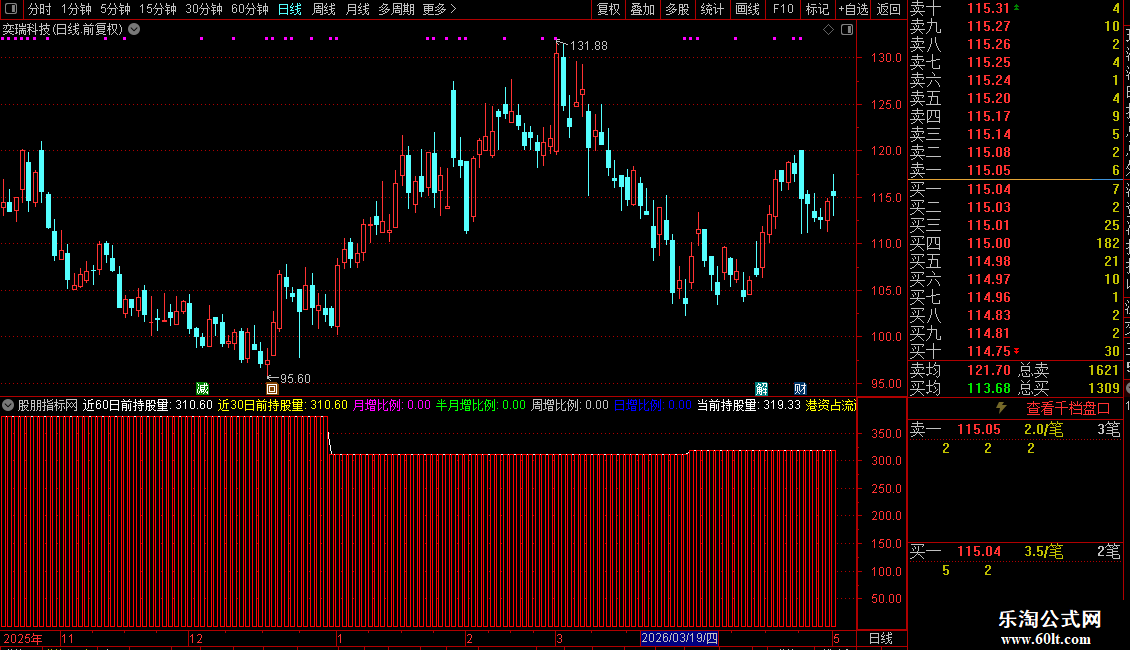Click 总卖 volume 1621
The image size is (1130, 650).
(1103, 370)
